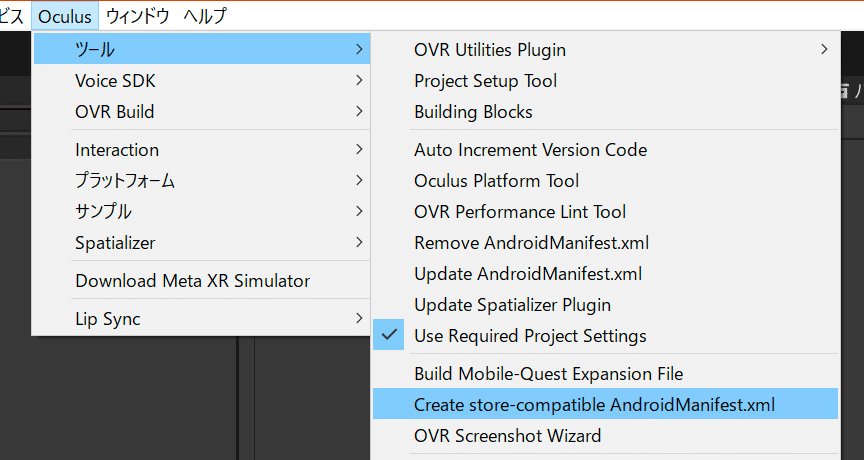Open the Project Setup Tool
This screenshot has width=864, height=460.
485,81
